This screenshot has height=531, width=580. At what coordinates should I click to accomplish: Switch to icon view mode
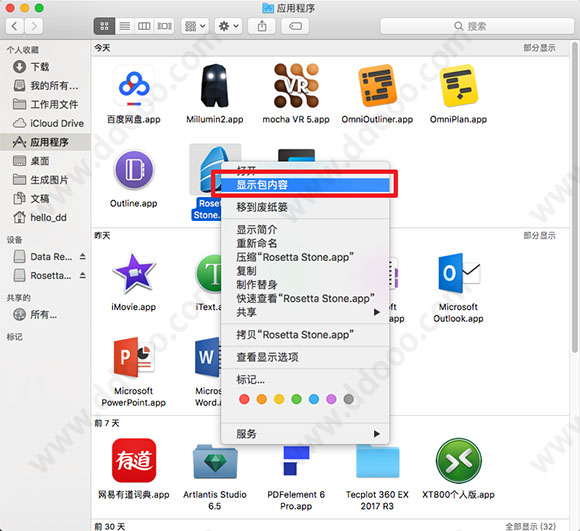pyautogui.click(x=104, y=26)
